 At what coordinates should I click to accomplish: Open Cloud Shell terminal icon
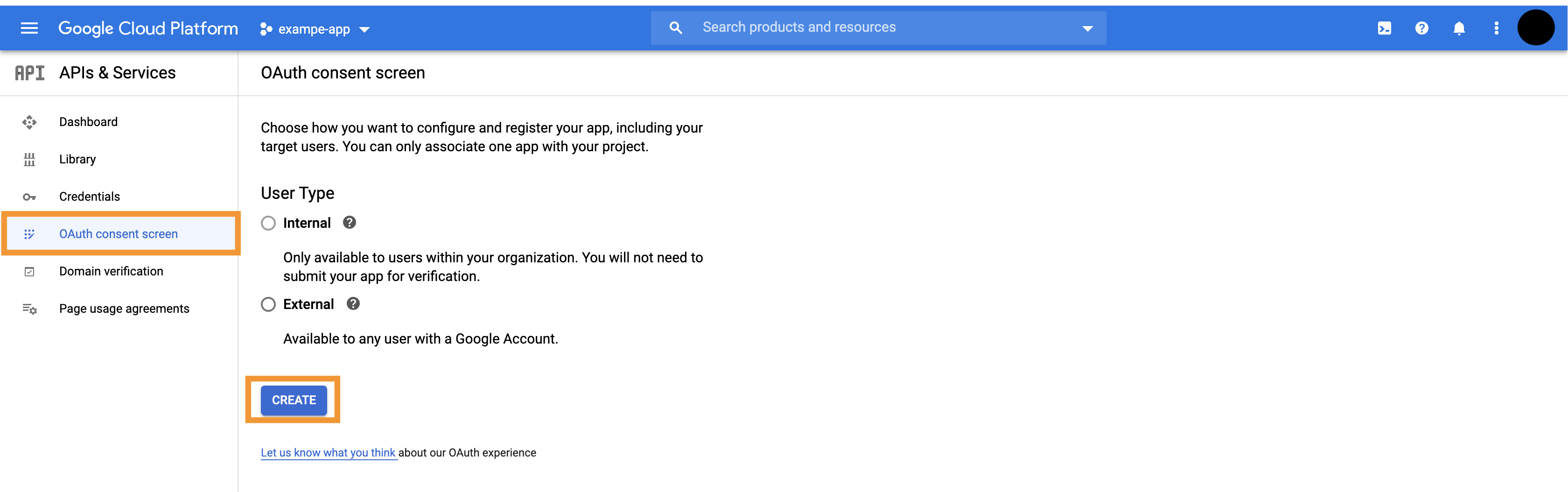click(1384, 28)
